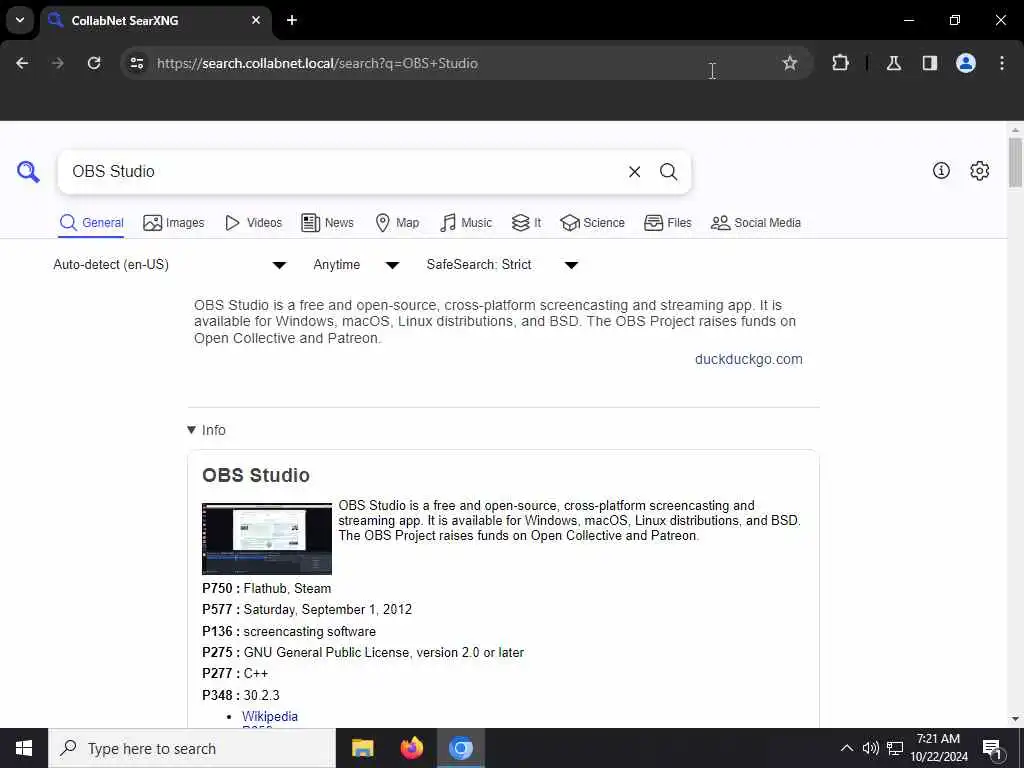The height and width of the screenshot is (768, 1024).
Task: Go back to previous page
Action: (22, 63)
